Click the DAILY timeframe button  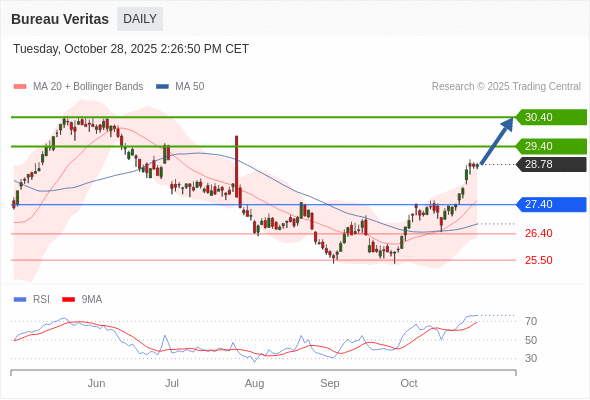pos(140,19)
